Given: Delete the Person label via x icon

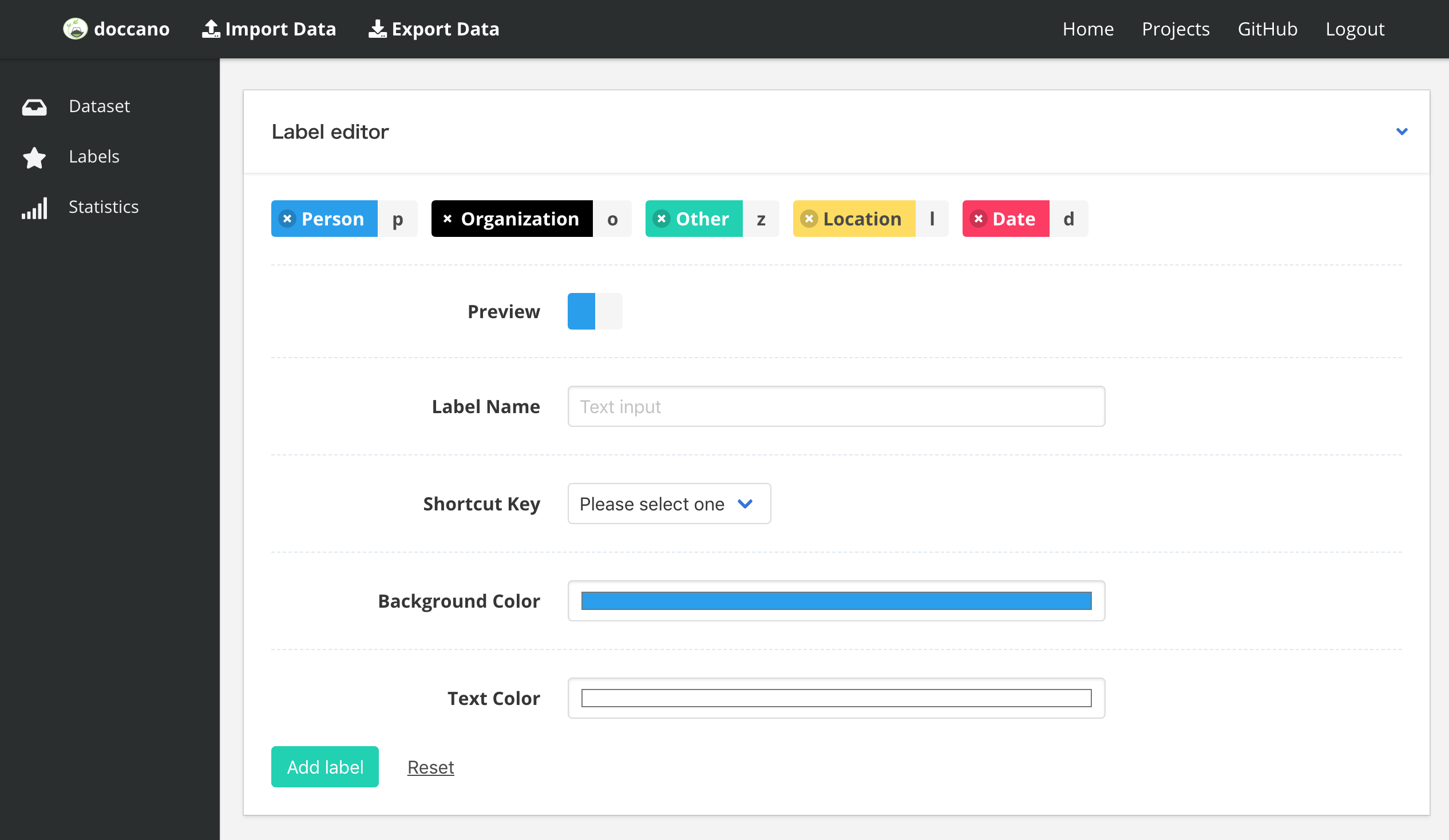Looking at the screenshot, I should (287, 219).
